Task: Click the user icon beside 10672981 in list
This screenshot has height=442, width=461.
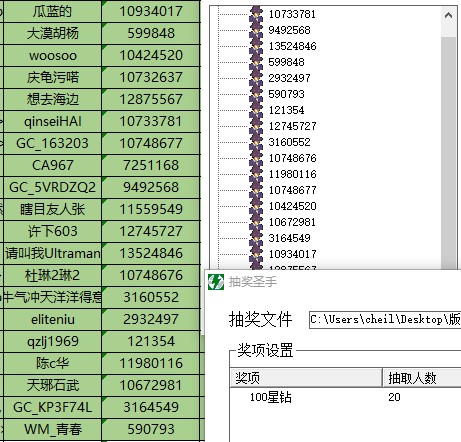Action: tap(256, 222)
